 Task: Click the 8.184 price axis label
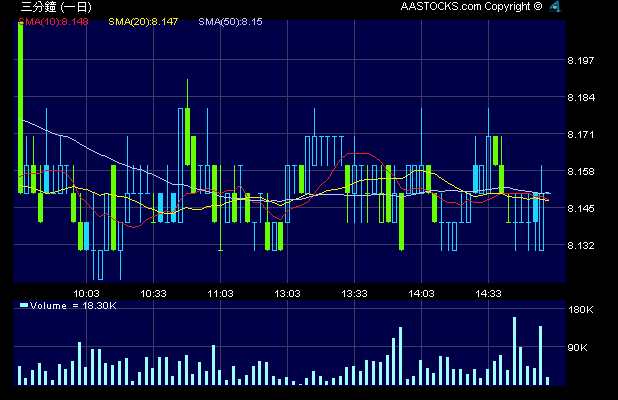click(x=581, y=97)
